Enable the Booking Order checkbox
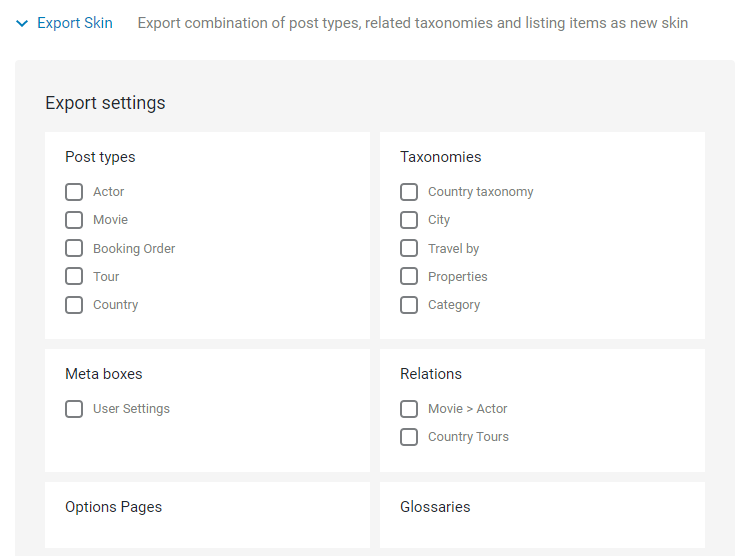The width and height of the screenshot is (740, 556). pyautogui.click(x=74, y=248)
